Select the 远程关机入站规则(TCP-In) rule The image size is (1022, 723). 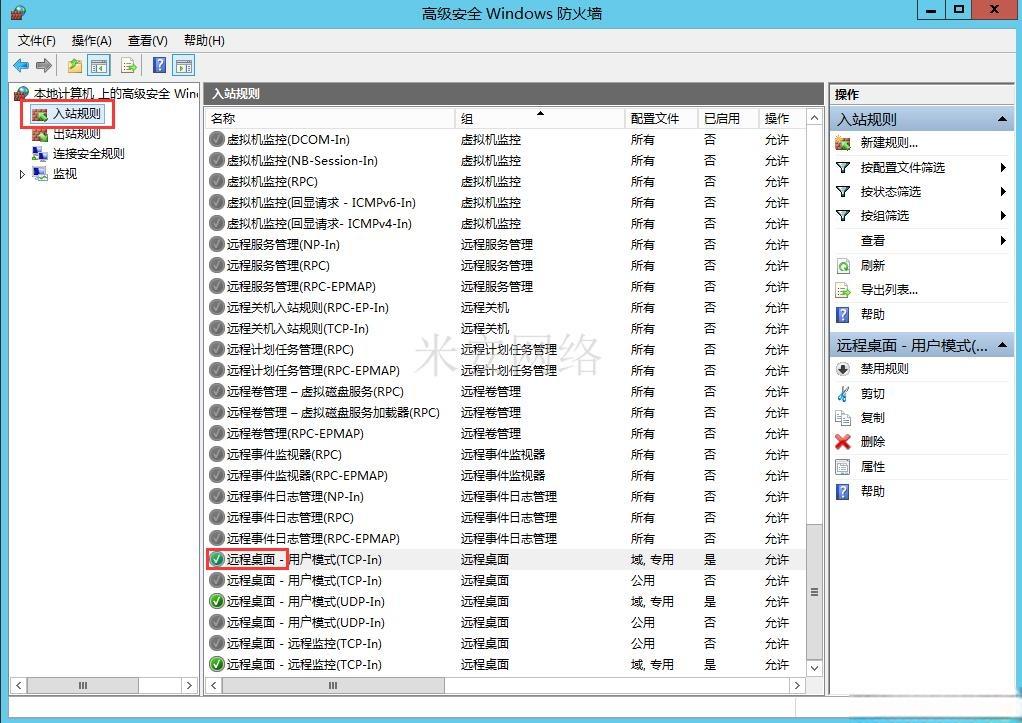coord(506,329)
